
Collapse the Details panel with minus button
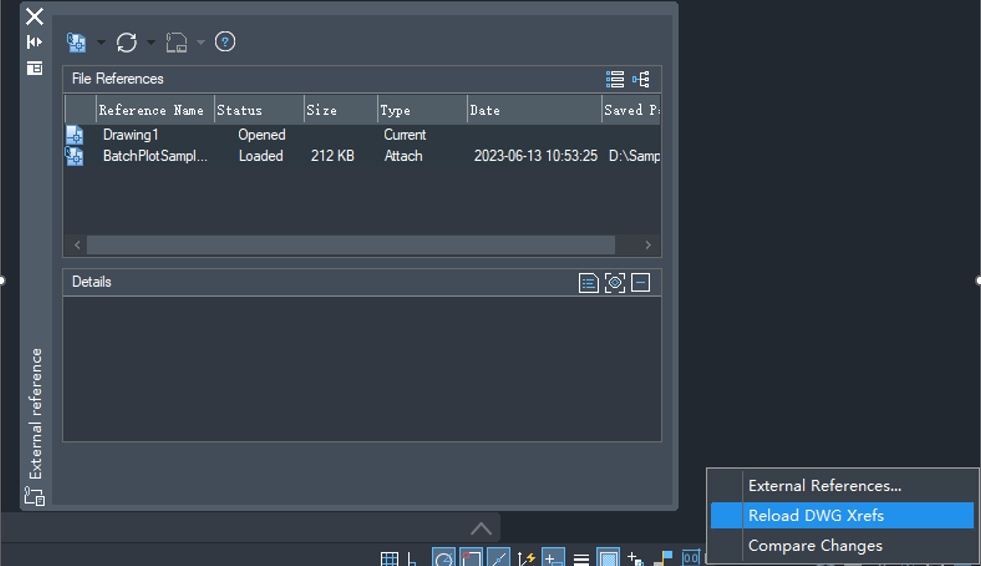coord(641,283)
